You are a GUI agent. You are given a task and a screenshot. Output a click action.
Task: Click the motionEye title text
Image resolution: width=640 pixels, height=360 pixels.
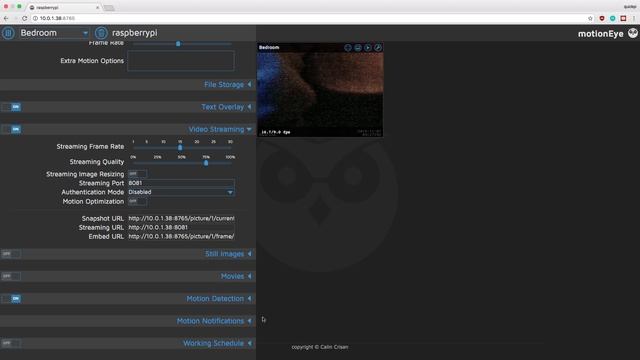tap(600, 33)
